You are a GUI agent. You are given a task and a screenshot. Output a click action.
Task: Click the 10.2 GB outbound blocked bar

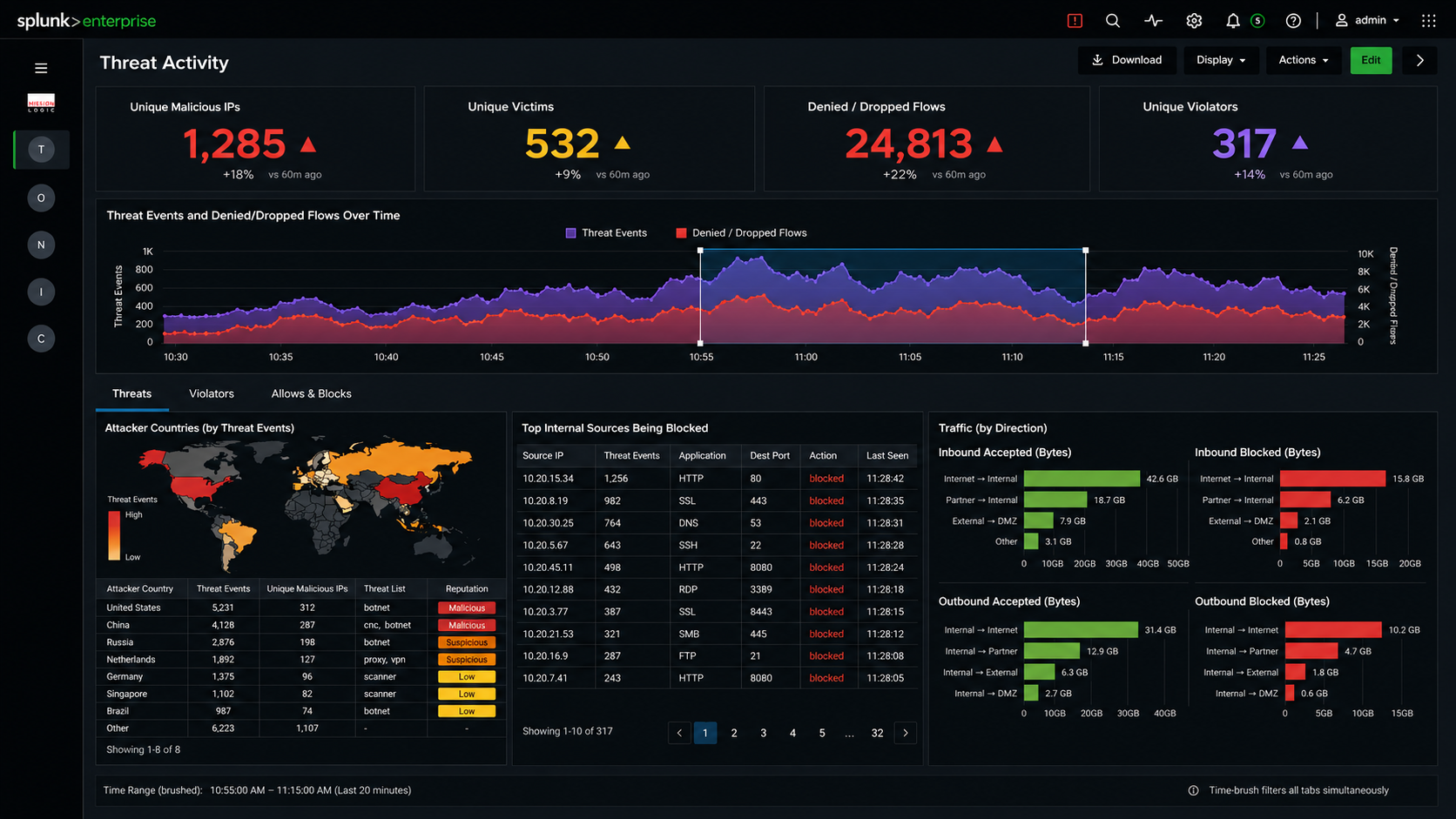point(1333,630)
